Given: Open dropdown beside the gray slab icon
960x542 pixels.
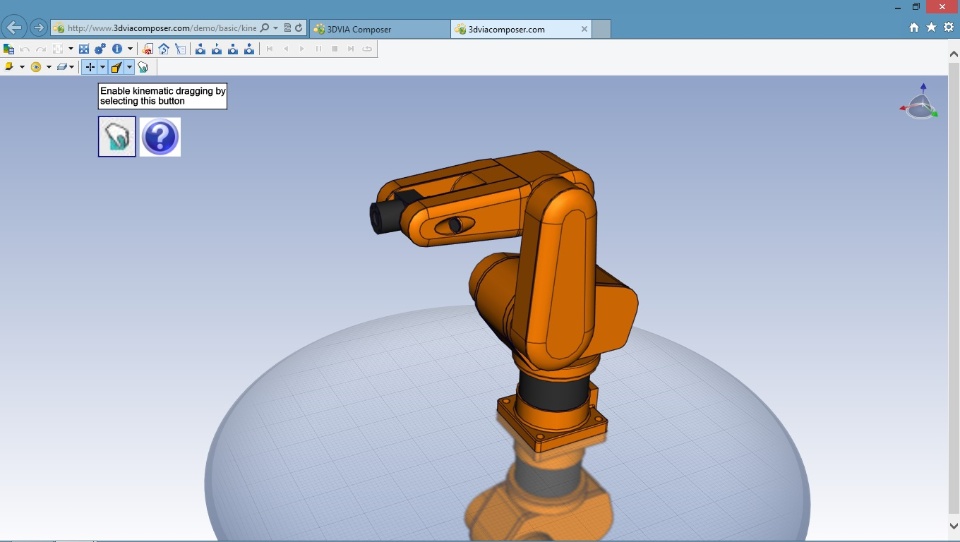Looking at the screenshot, I should [x=72, y=67].
